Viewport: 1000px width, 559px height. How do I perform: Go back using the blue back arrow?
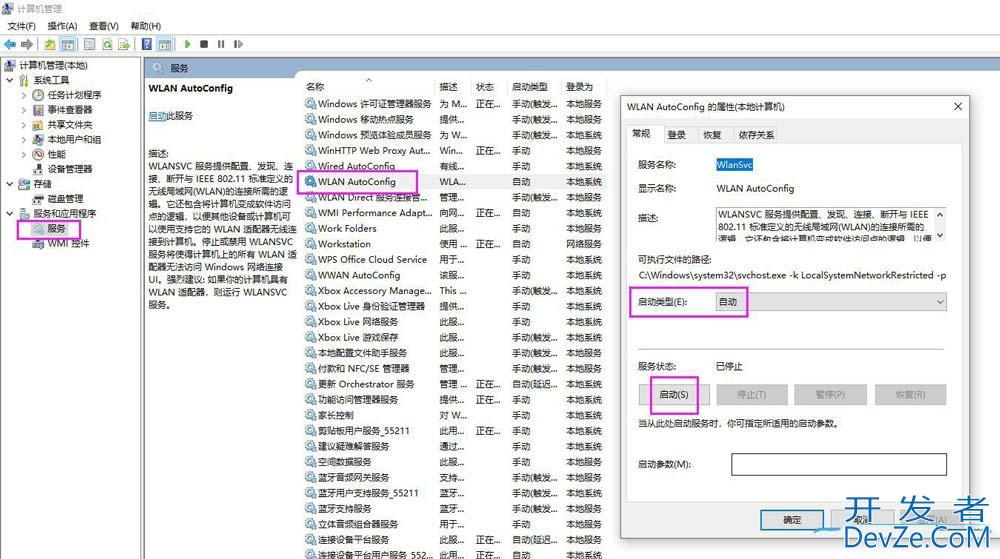click(10, 44)
